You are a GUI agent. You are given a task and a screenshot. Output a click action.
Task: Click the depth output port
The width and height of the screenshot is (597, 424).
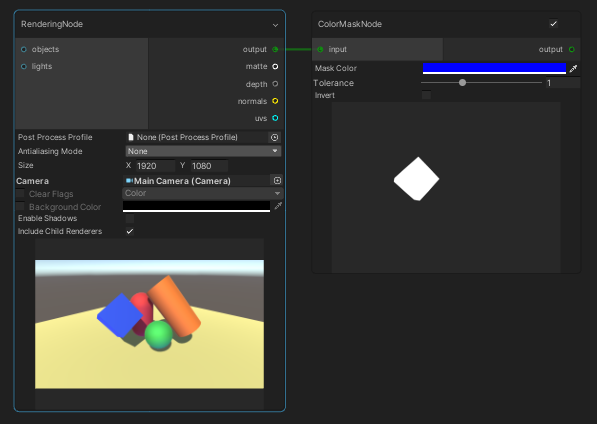coord(275,84)
